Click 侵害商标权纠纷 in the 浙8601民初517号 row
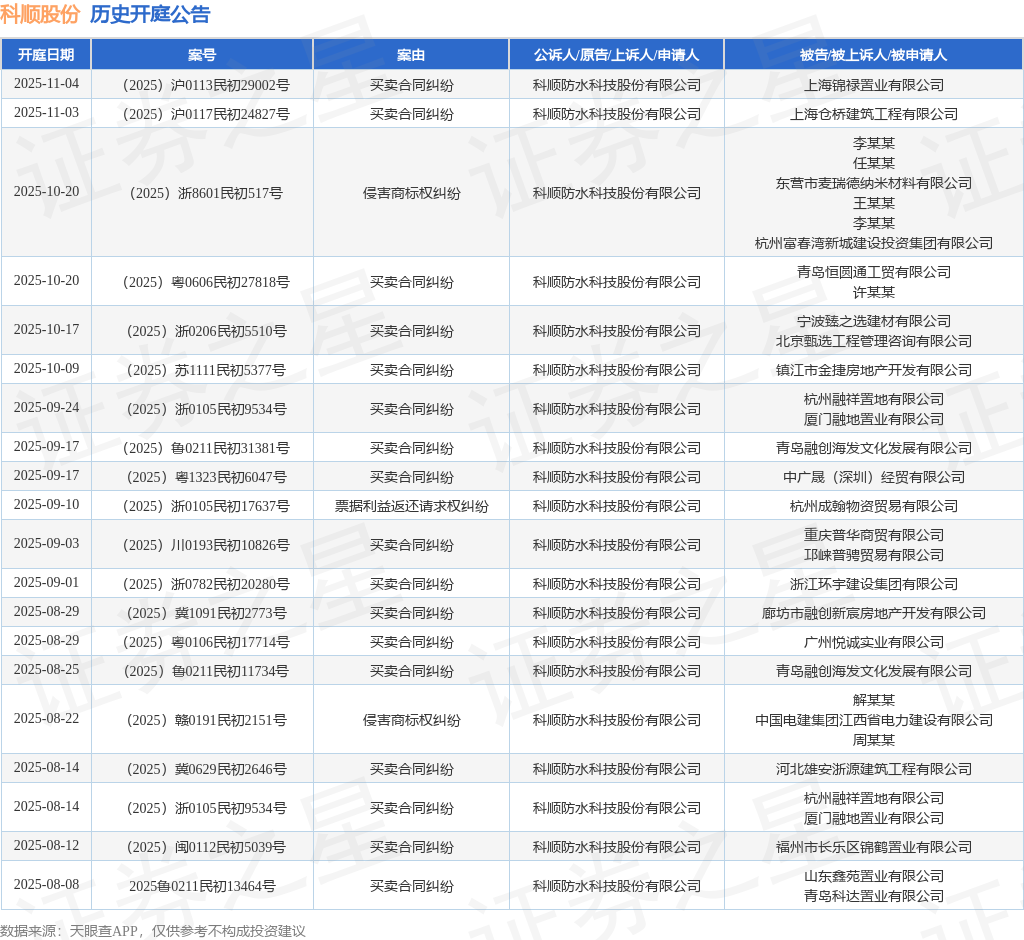 coord(411,193)
